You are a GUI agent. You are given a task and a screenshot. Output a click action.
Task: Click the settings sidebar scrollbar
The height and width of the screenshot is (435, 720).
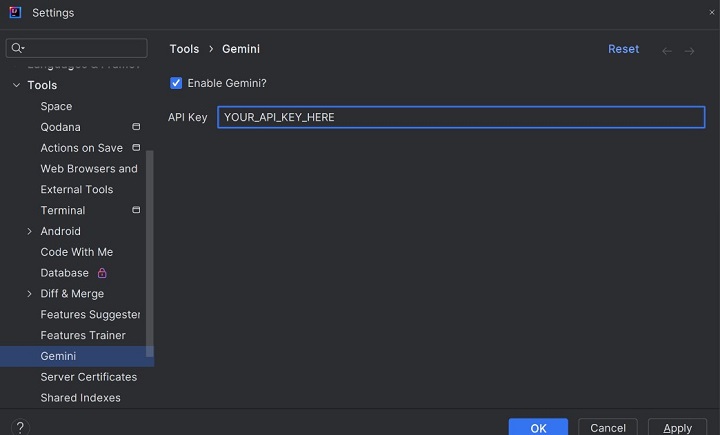[150, 250]
